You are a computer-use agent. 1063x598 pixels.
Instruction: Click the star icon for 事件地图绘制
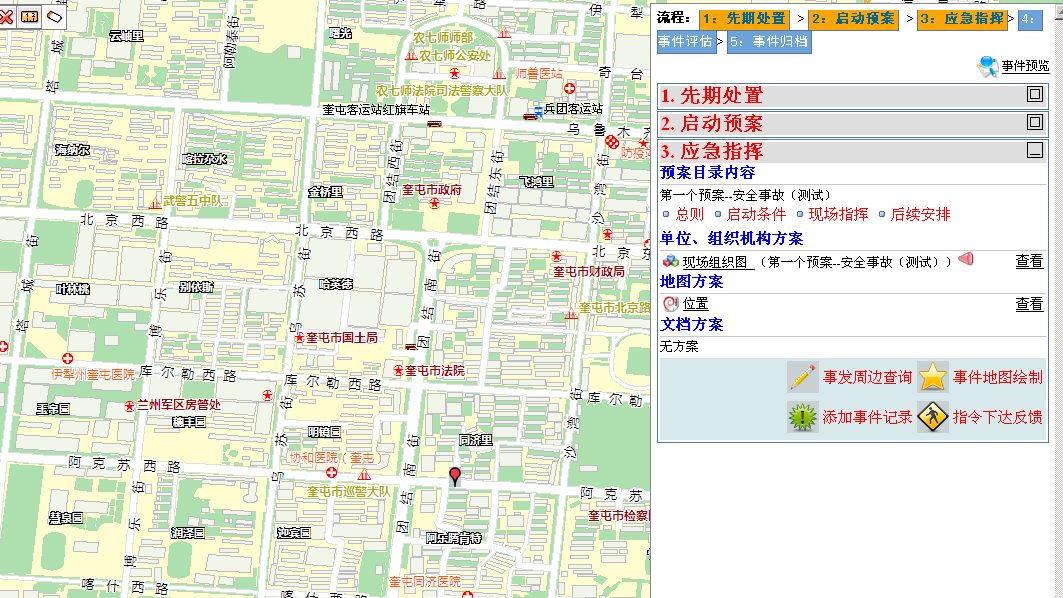coord(933,376)
